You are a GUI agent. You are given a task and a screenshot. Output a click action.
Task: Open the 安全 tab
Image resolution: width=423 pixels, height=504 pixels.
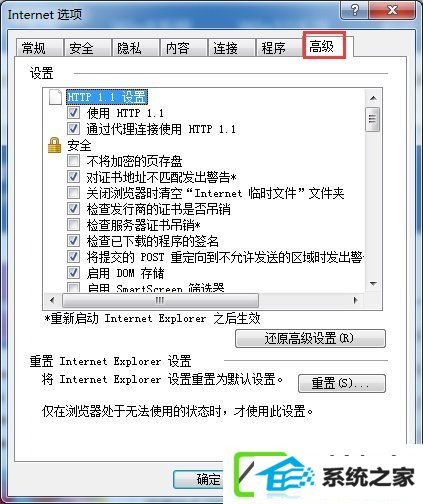81,48
